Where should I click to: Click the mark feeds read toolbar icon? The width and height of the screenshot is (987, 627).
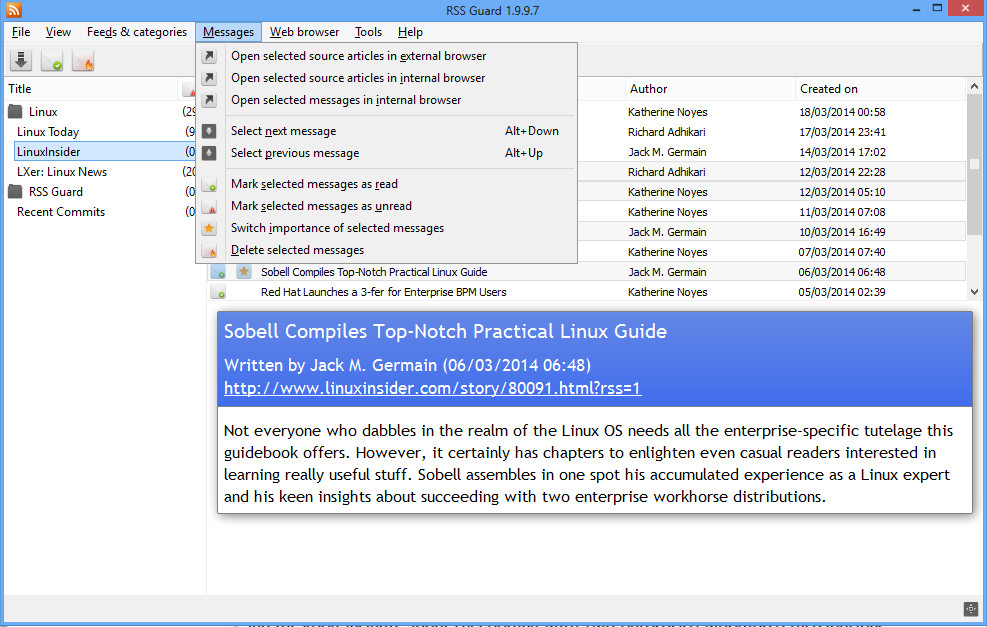point(52,60)
